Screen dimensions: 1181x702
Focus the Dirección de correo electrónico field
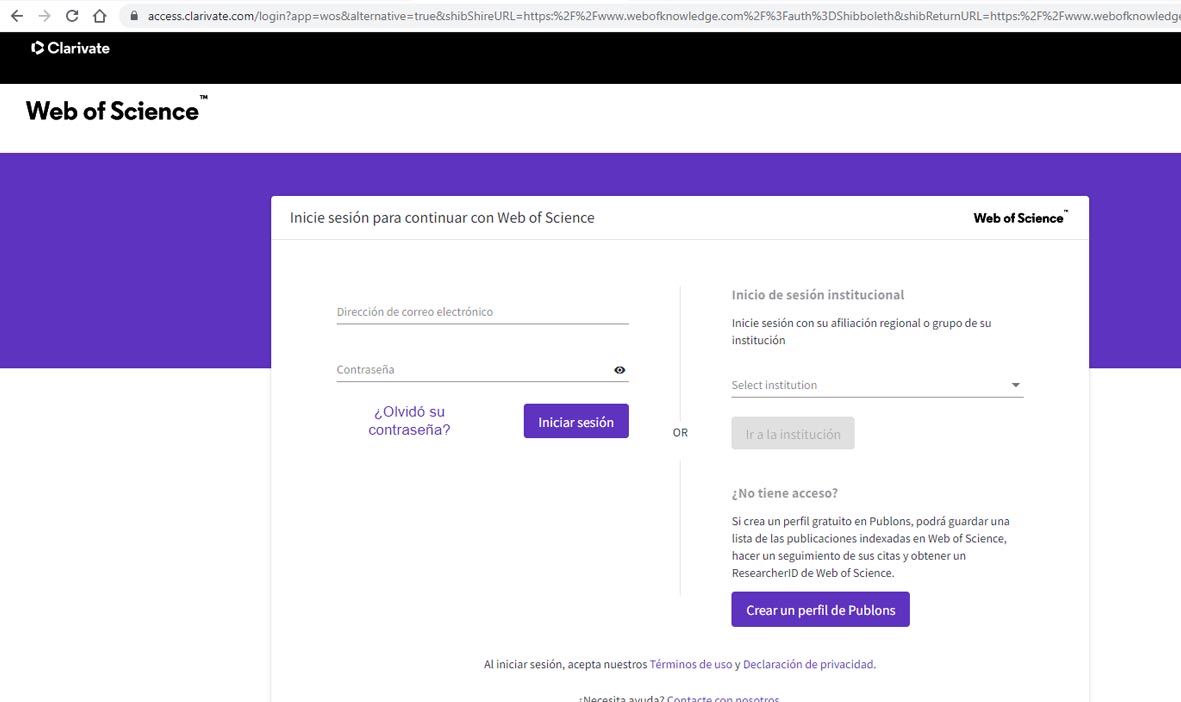[482, 312]
